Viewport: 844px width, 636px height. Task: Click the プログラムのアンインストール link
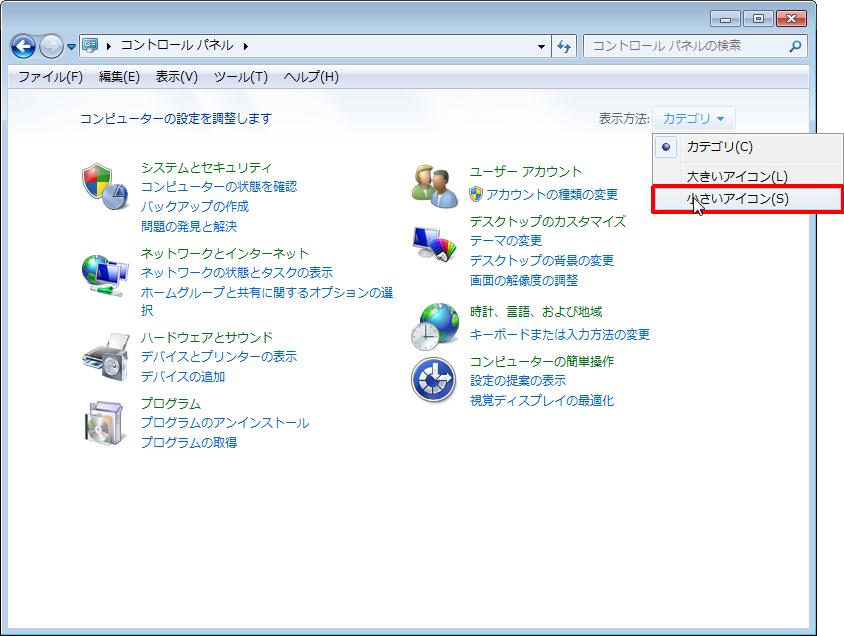(224, 423)
